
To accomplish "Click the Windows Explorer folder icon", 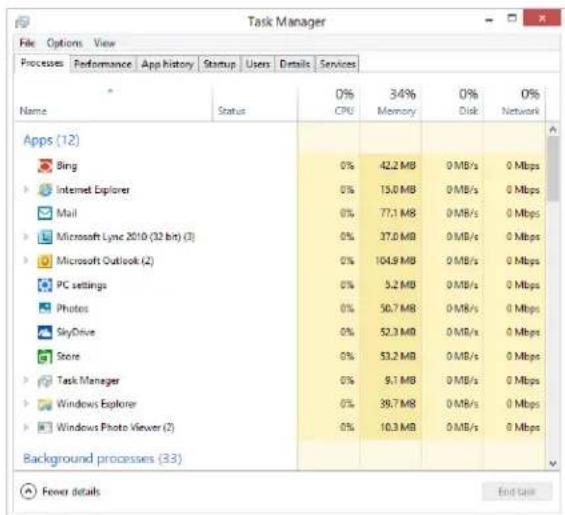I will (x=45, y=404).
